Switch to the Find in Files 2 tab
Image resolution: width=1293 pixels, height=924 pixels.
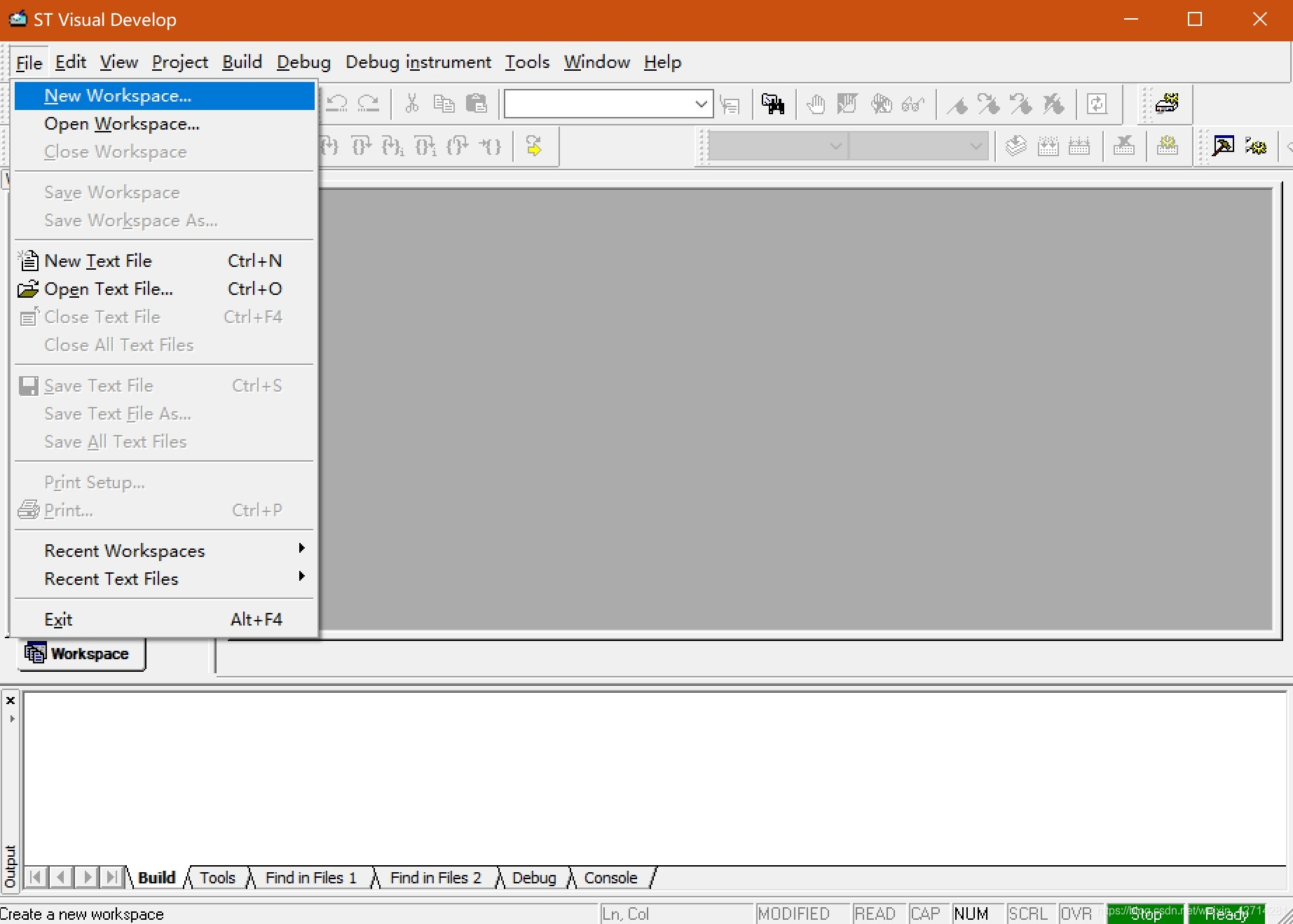436,878
